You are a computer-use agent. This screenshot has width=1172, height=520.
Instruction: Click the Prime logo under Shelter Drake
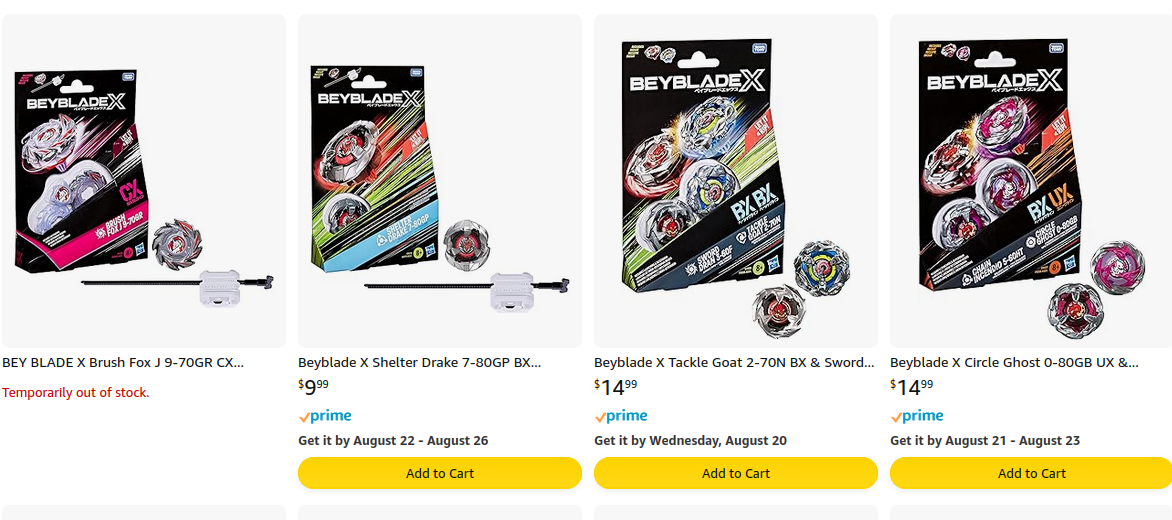pos(325,416)
